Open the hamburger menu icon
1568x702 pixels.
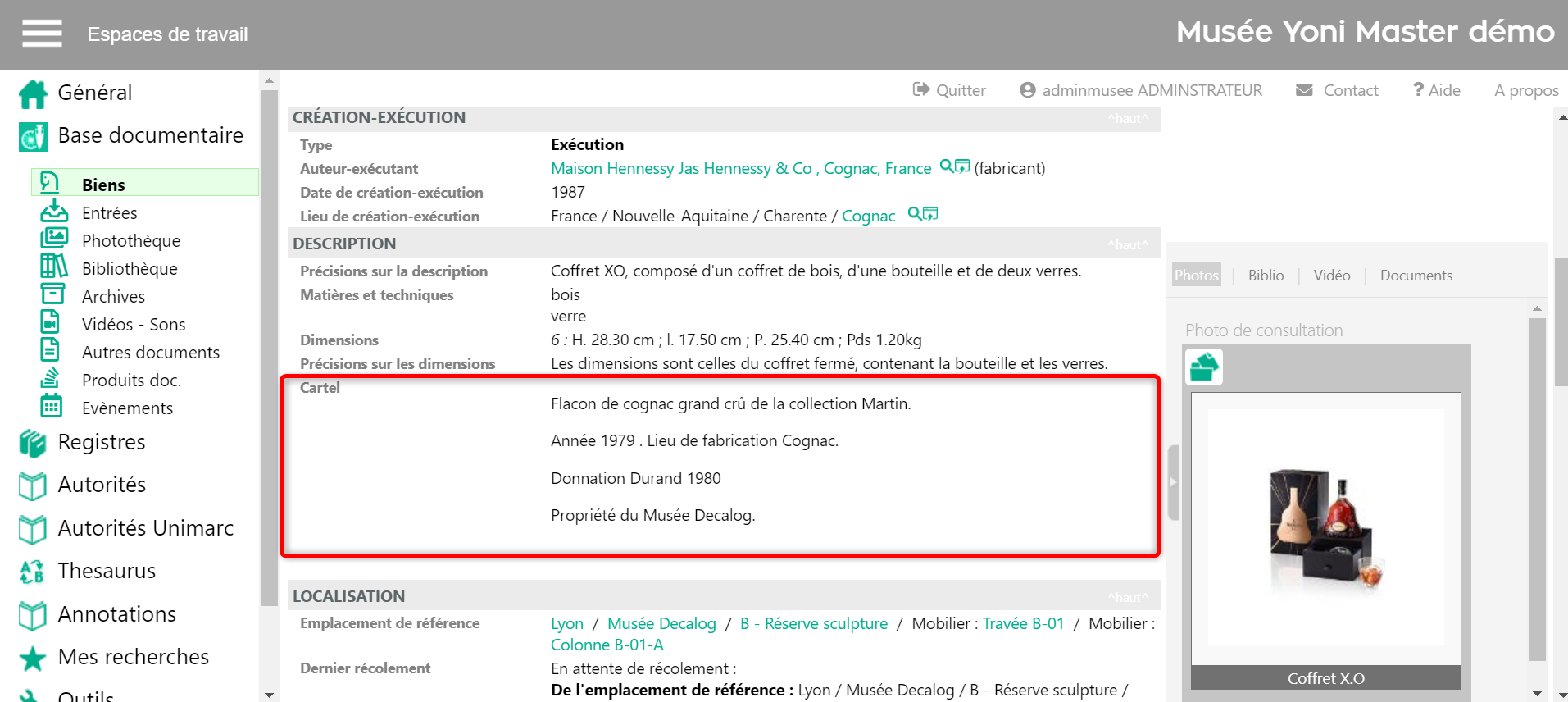(x=42, y=34)
